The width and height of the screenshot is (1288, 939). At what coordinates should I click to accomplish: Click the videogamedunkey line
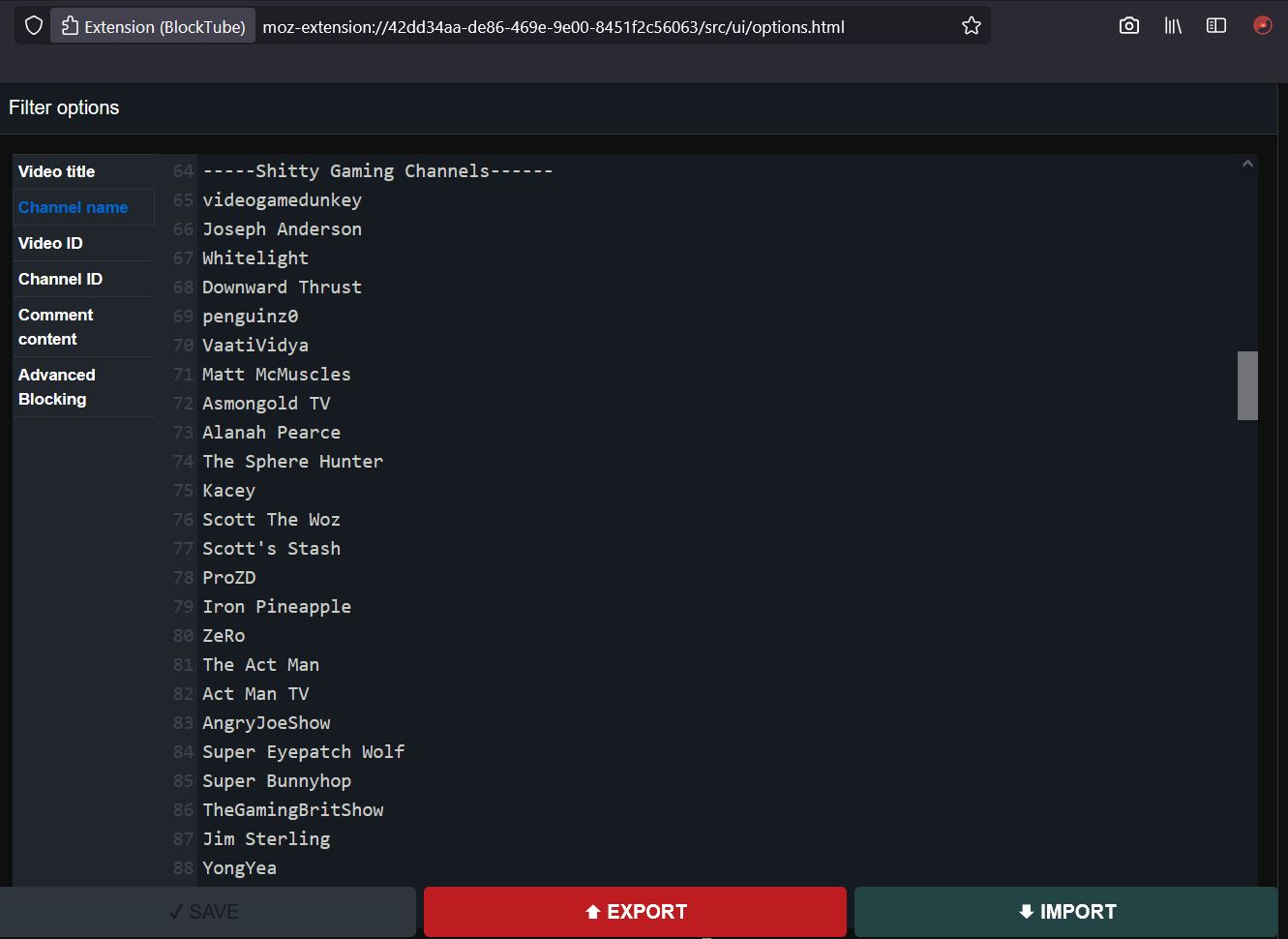282,200
